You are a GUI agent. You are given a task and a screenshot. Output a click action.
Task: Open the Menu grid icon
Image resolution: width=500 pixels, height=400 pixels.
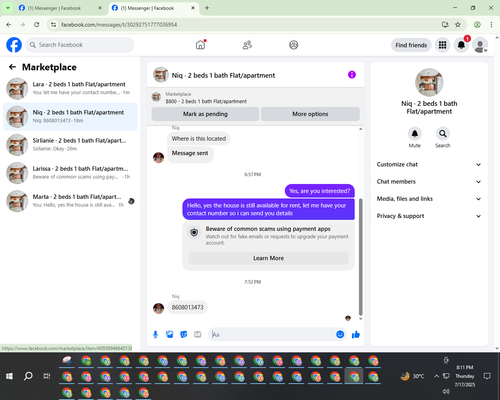coord(442,45)
